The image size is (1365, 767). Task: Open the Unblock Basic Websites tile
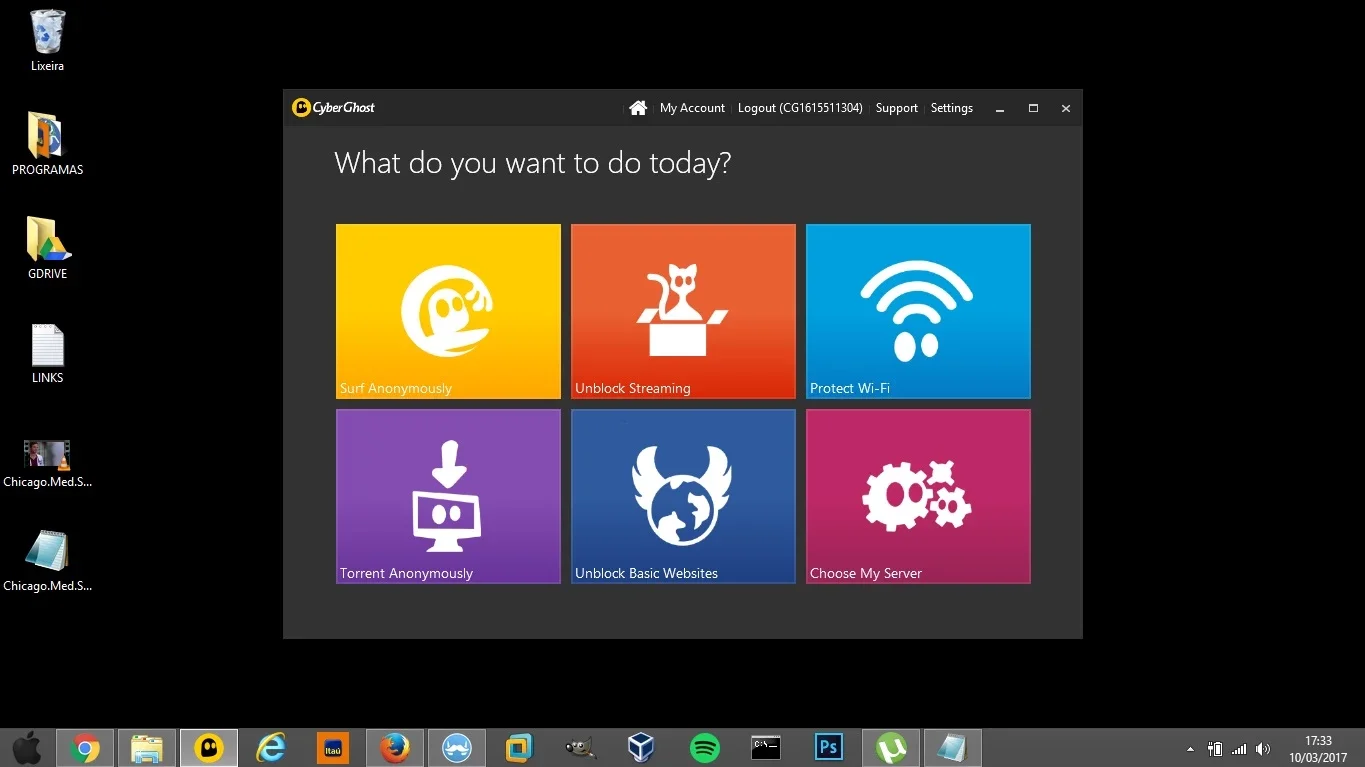tap(683, 496)
